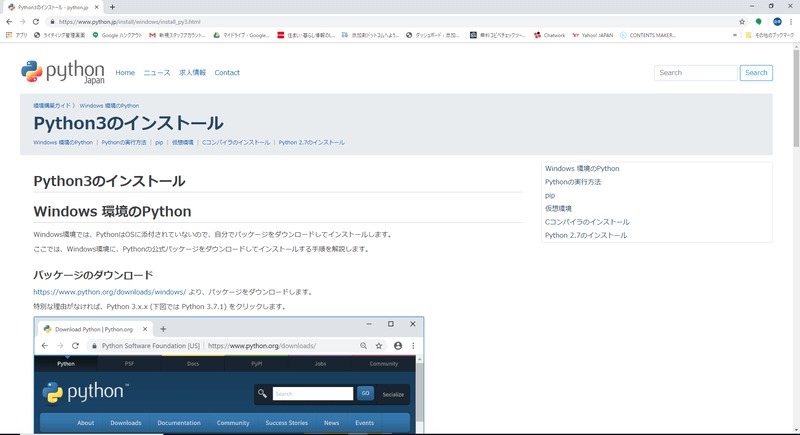The image size is (800, 435).
Task: Open the green Hangouts extension icon
Action: point(759,22)
